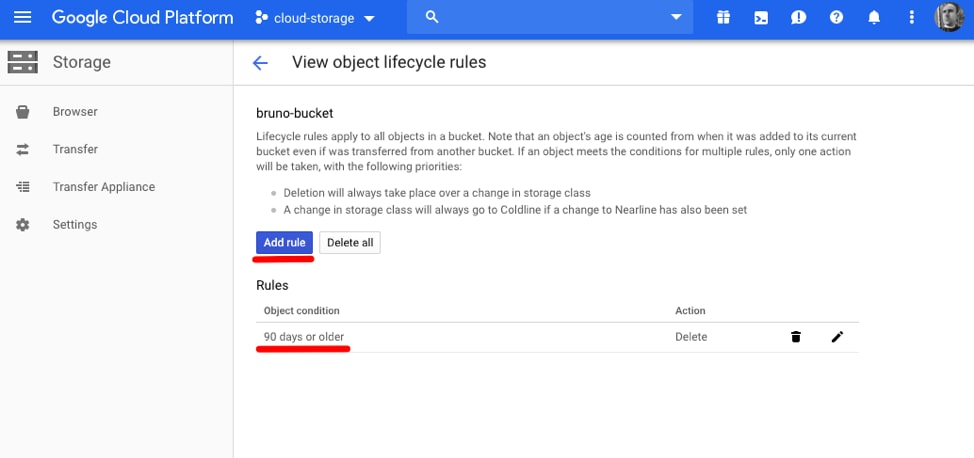Go back using the left arrow
Screen dimensions: 974x458
[x=260, y=63]
